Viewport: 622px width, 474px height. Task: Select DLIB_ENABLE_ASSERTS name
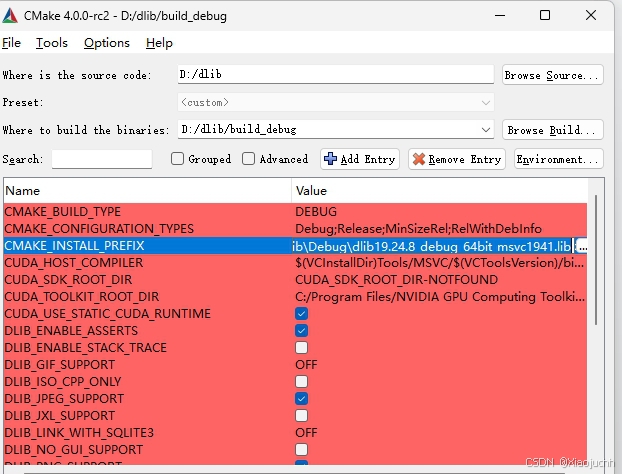(x=71, y=331)
